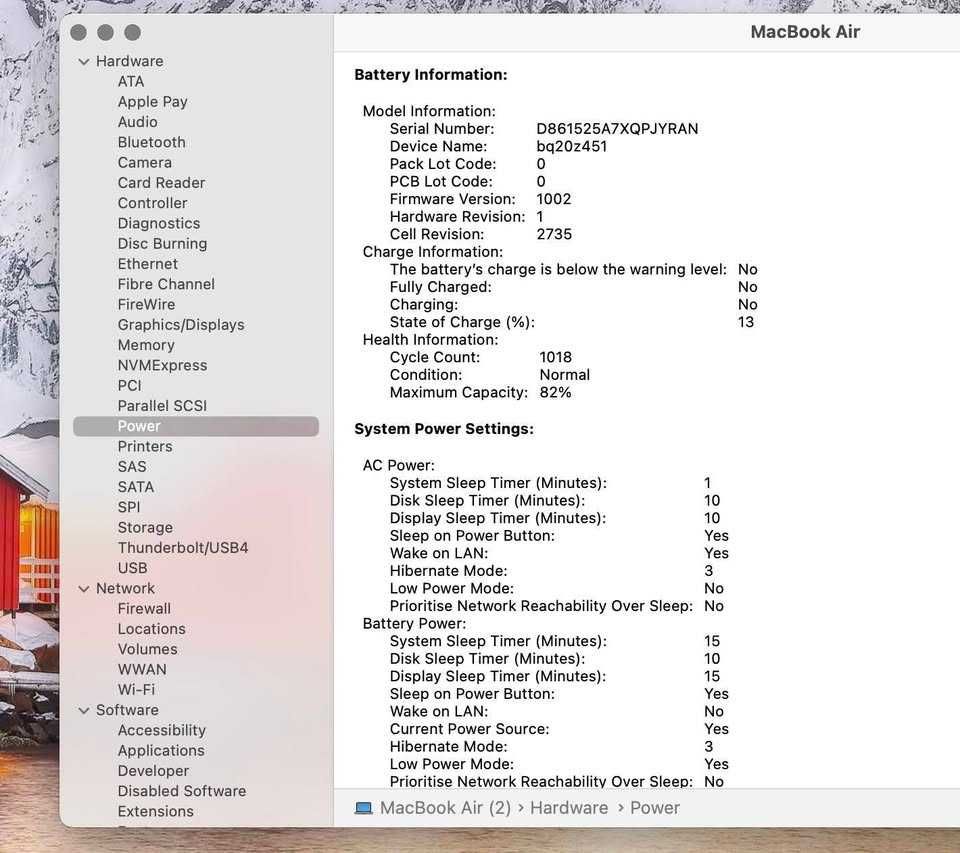960x853 pixels.
Task: Click State of Charge value 13
Action: pyautogui.click(x=746, y=322)
